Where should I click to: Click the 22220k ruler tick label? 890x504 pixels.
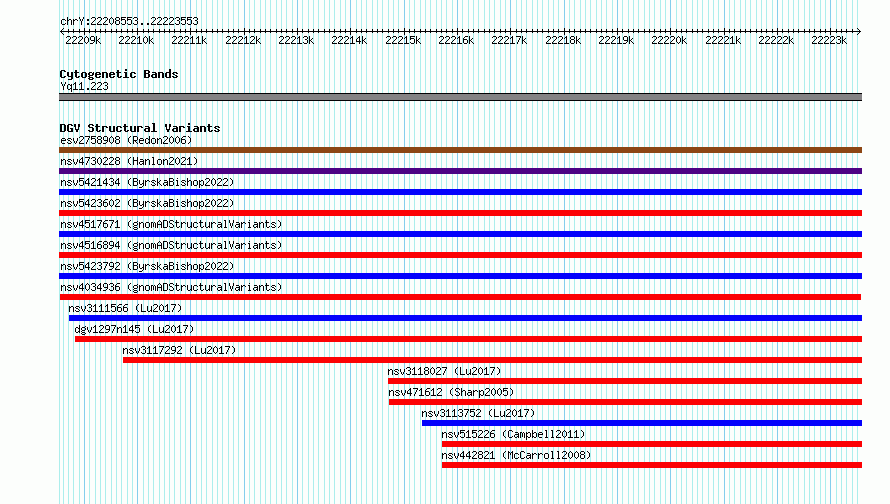tap(669, 40)
